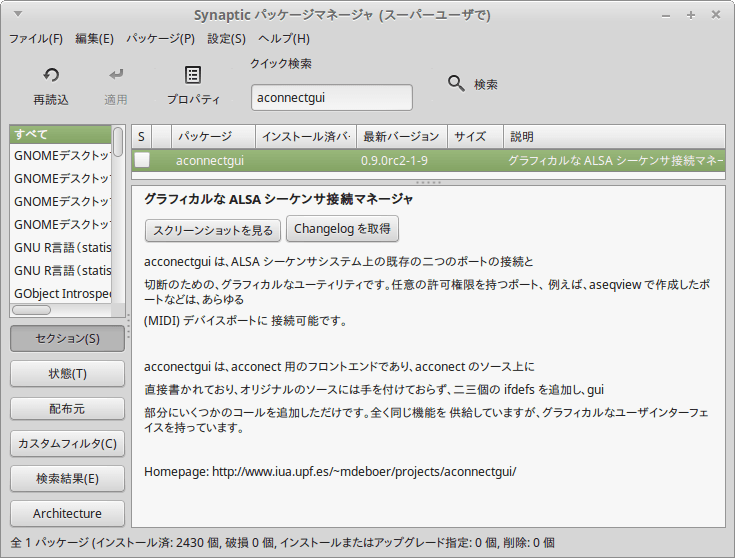The image size is (735, 558).
Task: Open the 設定(S) menu
Action: click(226, 38)
